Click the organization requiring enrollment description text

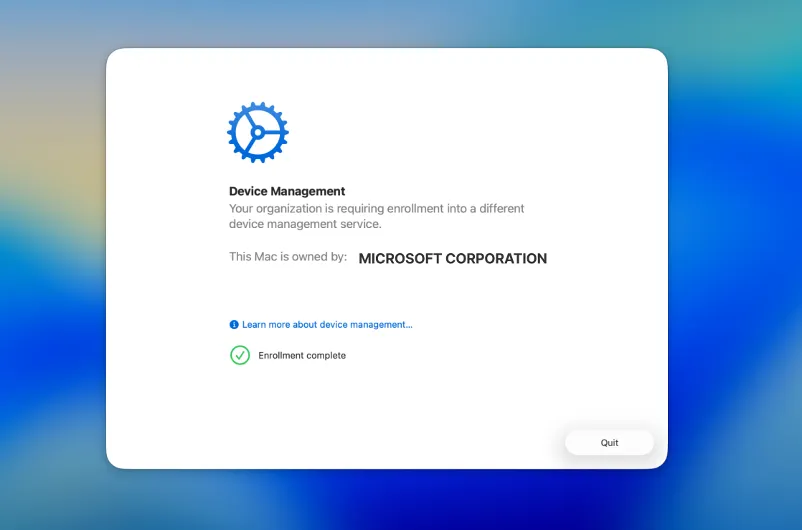pos(376,216)
